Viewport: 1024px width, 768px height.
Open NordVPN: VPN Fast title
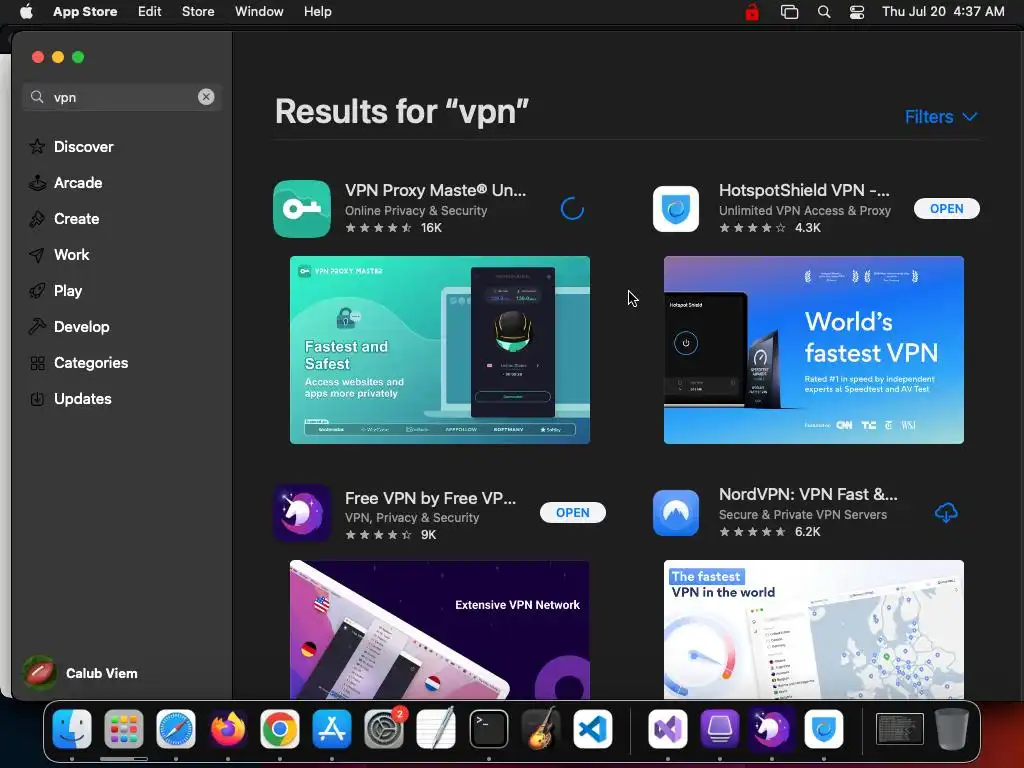click(808, 494)
